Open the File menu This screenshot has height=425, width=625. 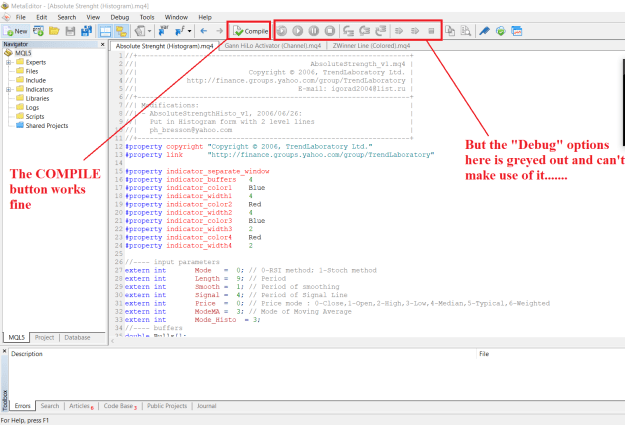(x=21, y=18)
